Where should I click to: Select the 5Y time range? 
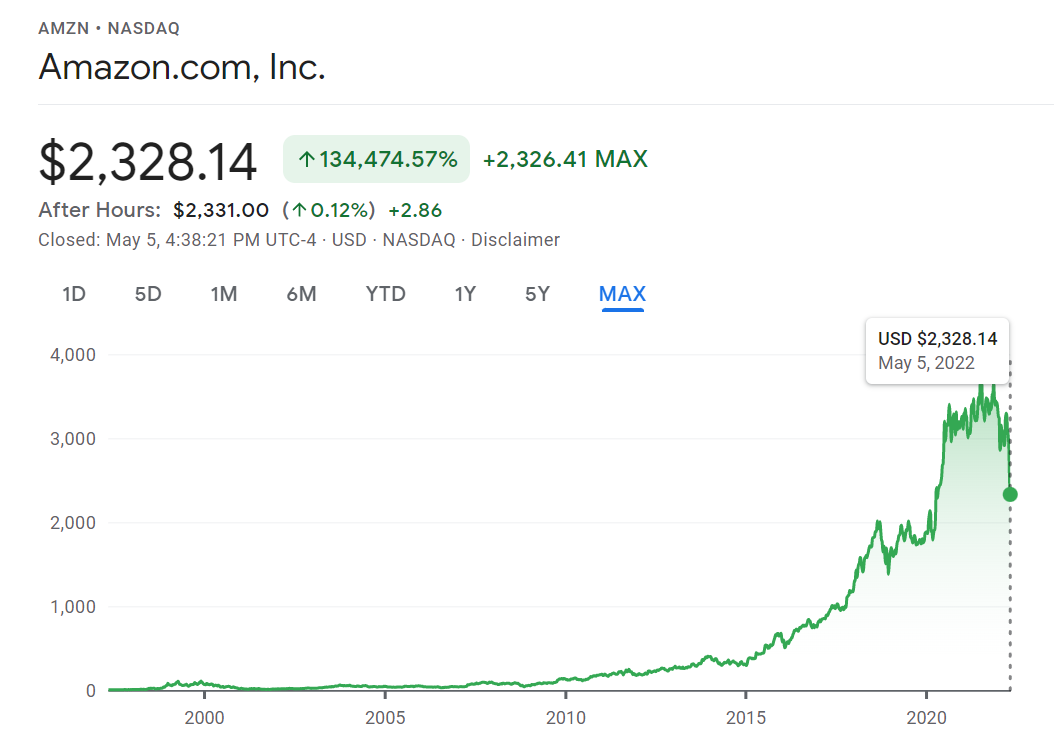(x=536, y=294)
